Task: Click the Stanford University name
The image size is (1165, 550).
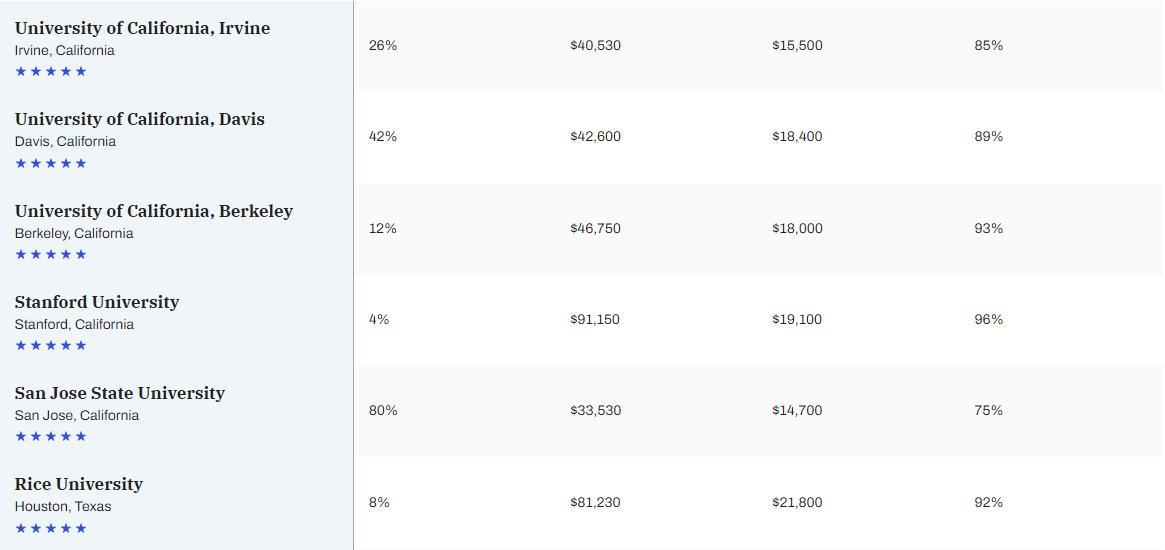Action: coord(97,302)
